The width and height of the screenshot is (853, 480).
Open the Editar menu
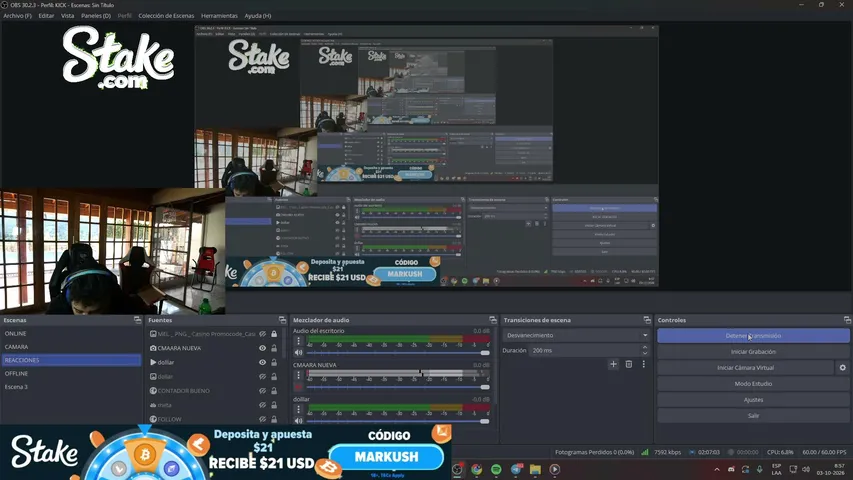[x=46, y=16]
